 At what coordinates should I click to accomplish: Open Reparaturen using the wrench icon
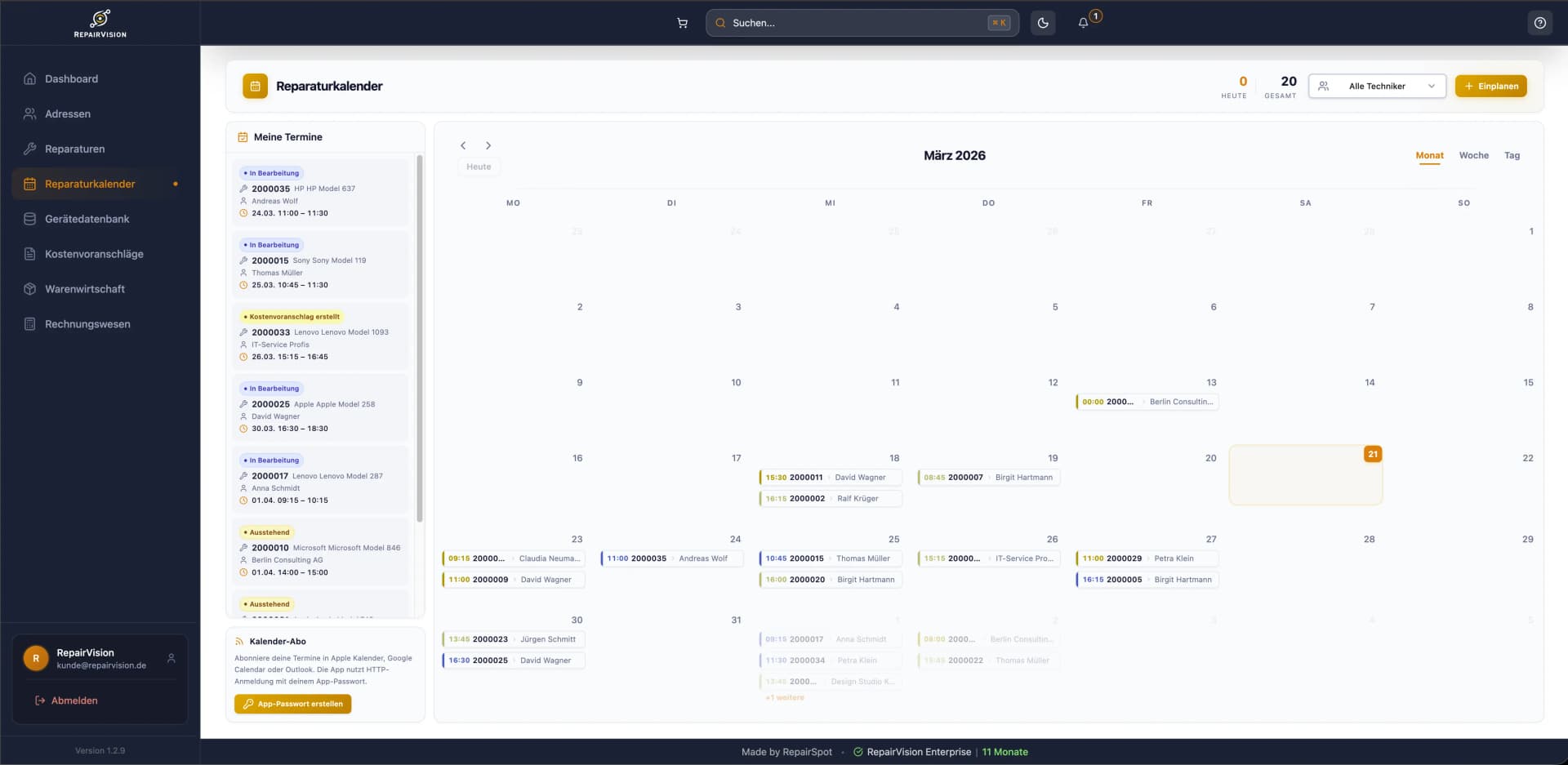[29, 149]
